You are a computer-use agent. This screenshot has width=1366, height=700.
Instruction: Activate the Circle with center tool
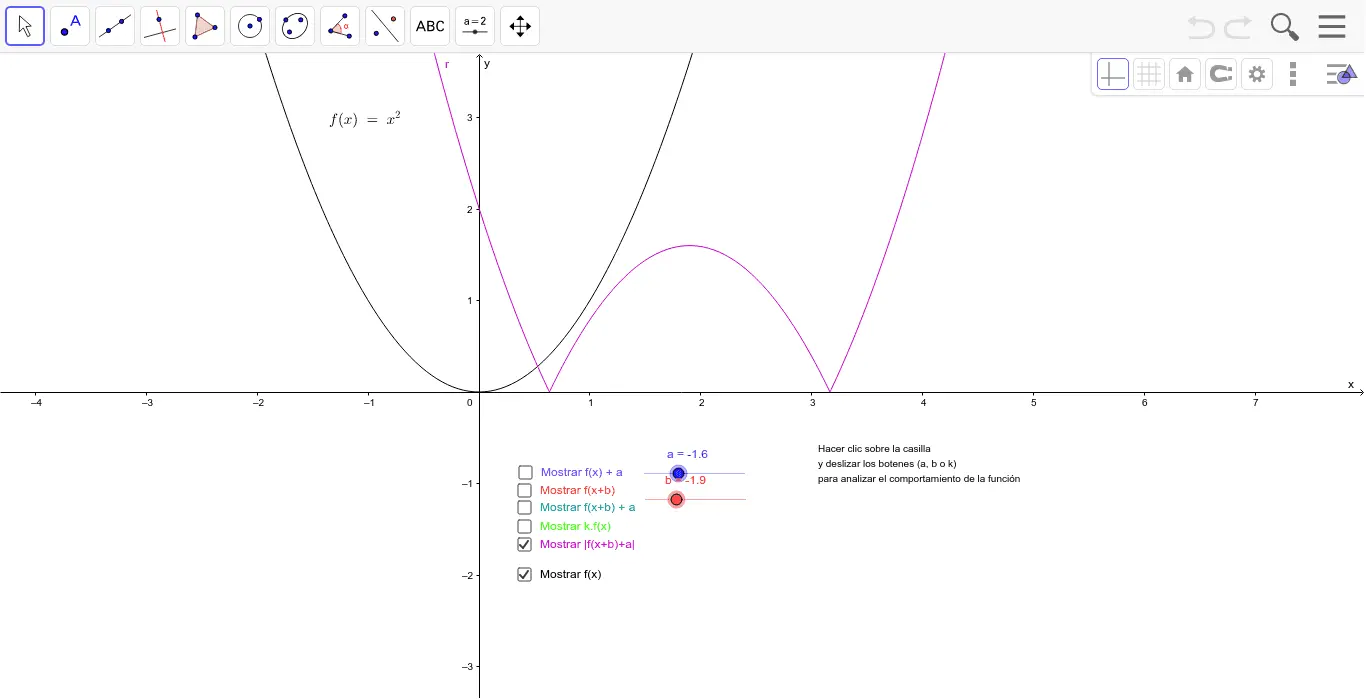tap(250, 26)
